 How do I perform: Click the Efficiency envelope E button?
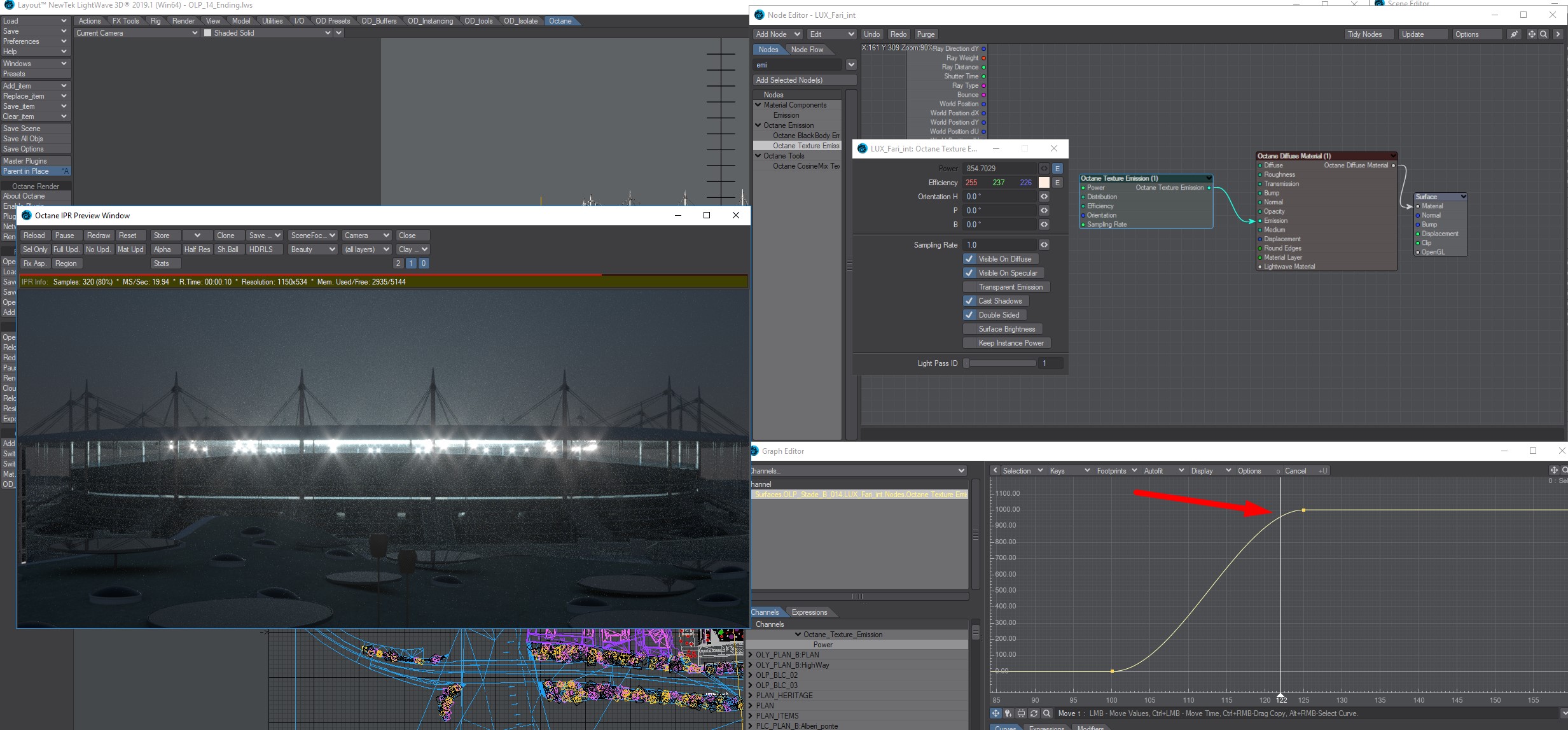(1057, 183)
